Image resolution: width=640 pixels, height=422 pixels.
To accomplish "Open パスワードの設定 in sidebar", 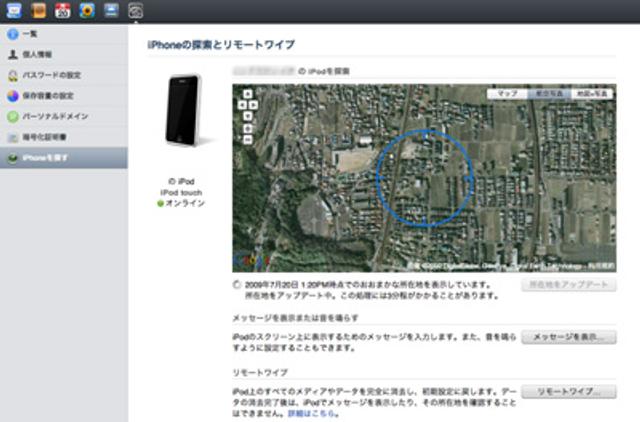I will click(64, 75).
